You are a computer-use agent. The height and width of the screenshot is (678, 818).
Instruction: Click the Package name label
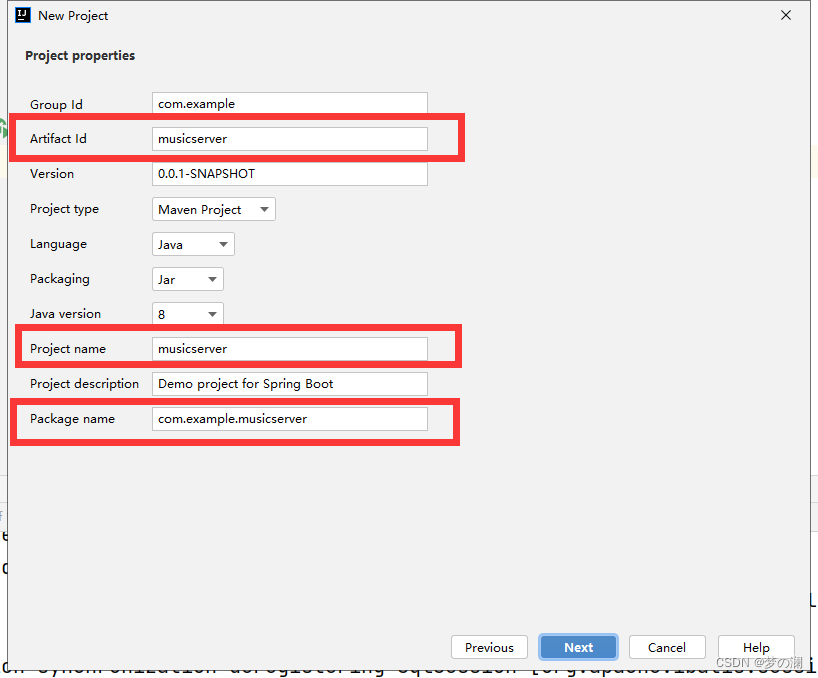click(72, 419)
